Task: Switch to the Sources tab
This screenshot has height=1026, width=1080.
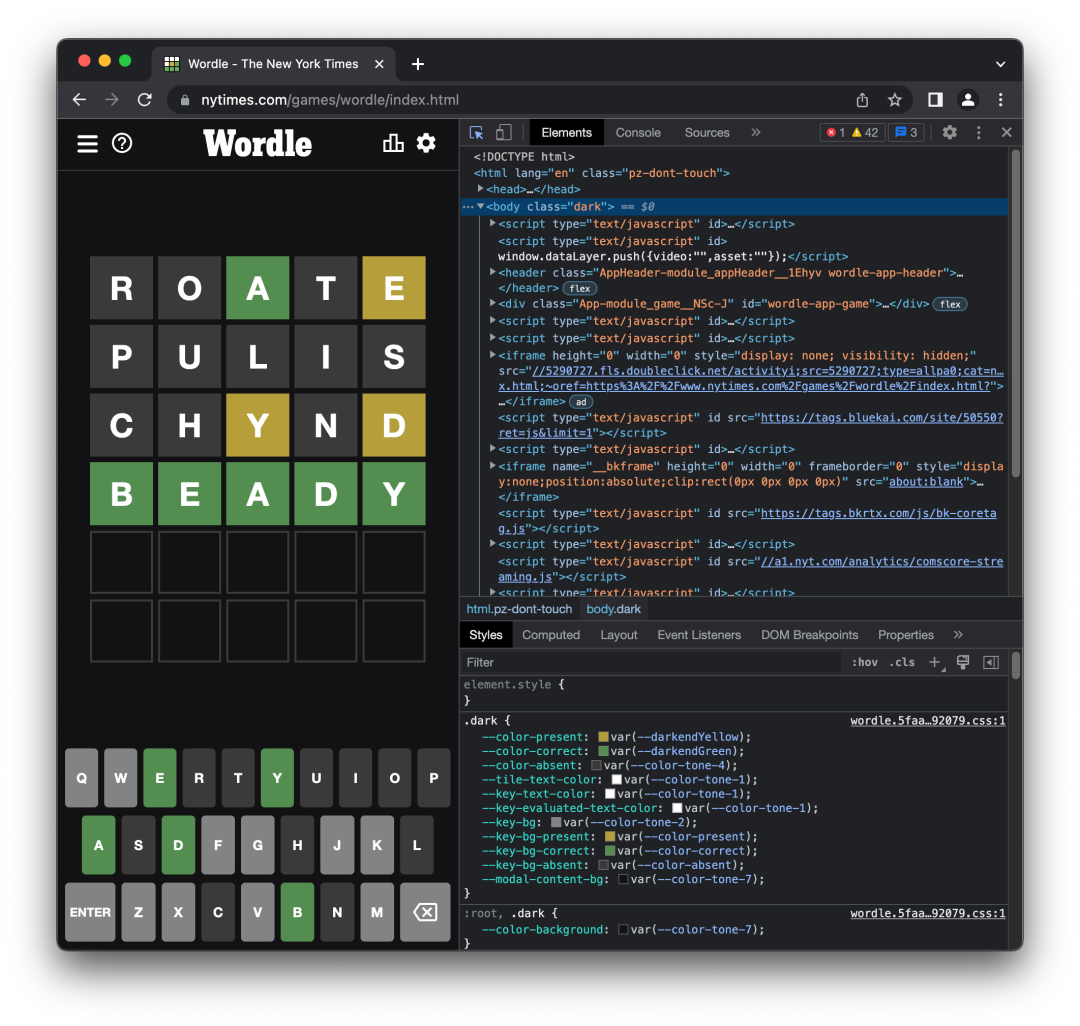Action: point(707,133)
